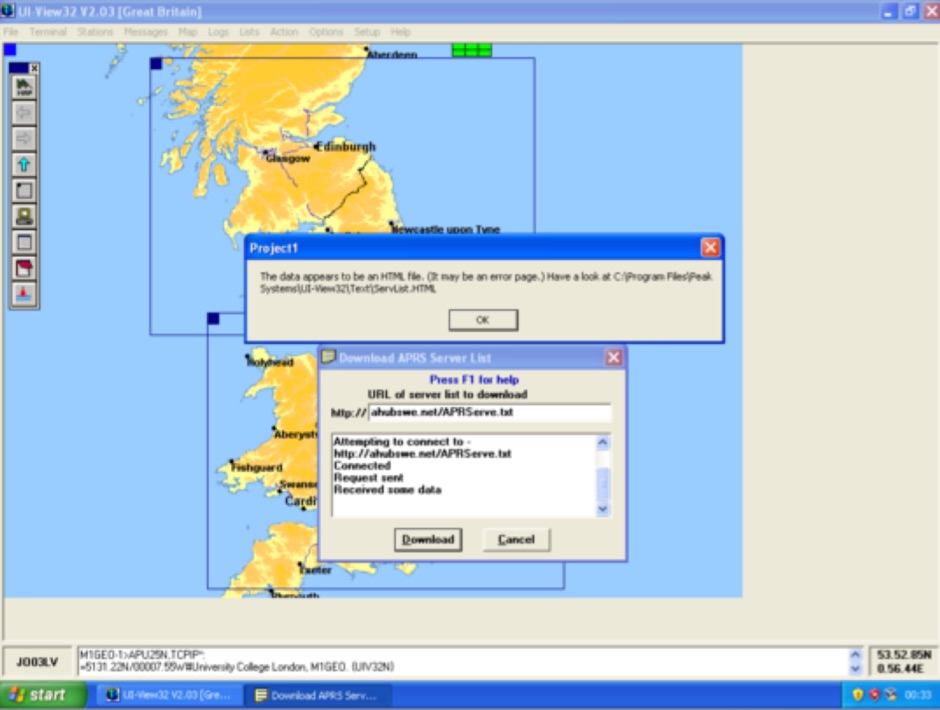Close the Download APRS Server List window
Image resolution: width=940 pixels, height=710 pixels.
tap(613, 357)
